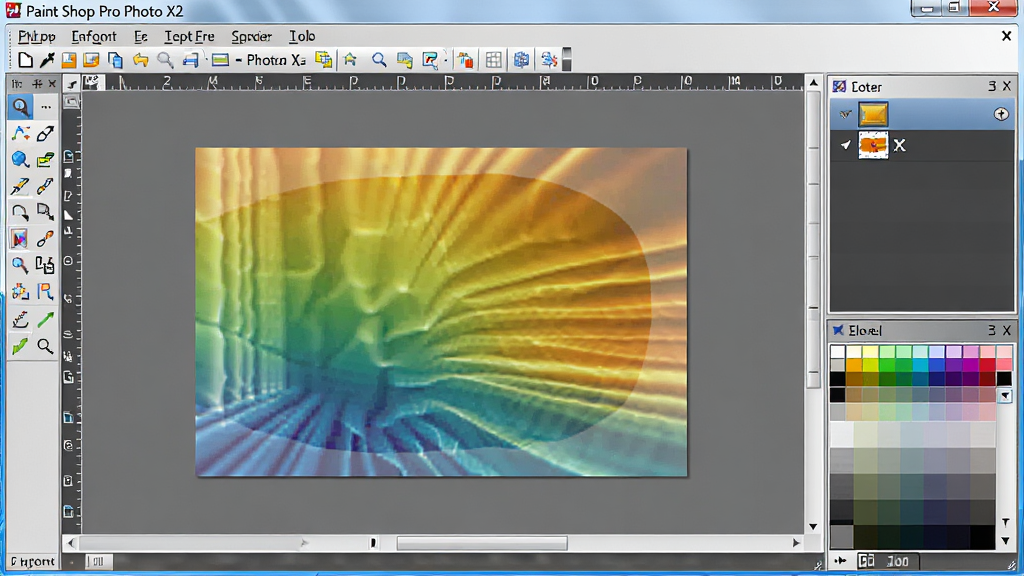This screenshot has width=1024, height=576.
Task: Click the green landscape rectangle toolbar icon
Action: point(221,60)
